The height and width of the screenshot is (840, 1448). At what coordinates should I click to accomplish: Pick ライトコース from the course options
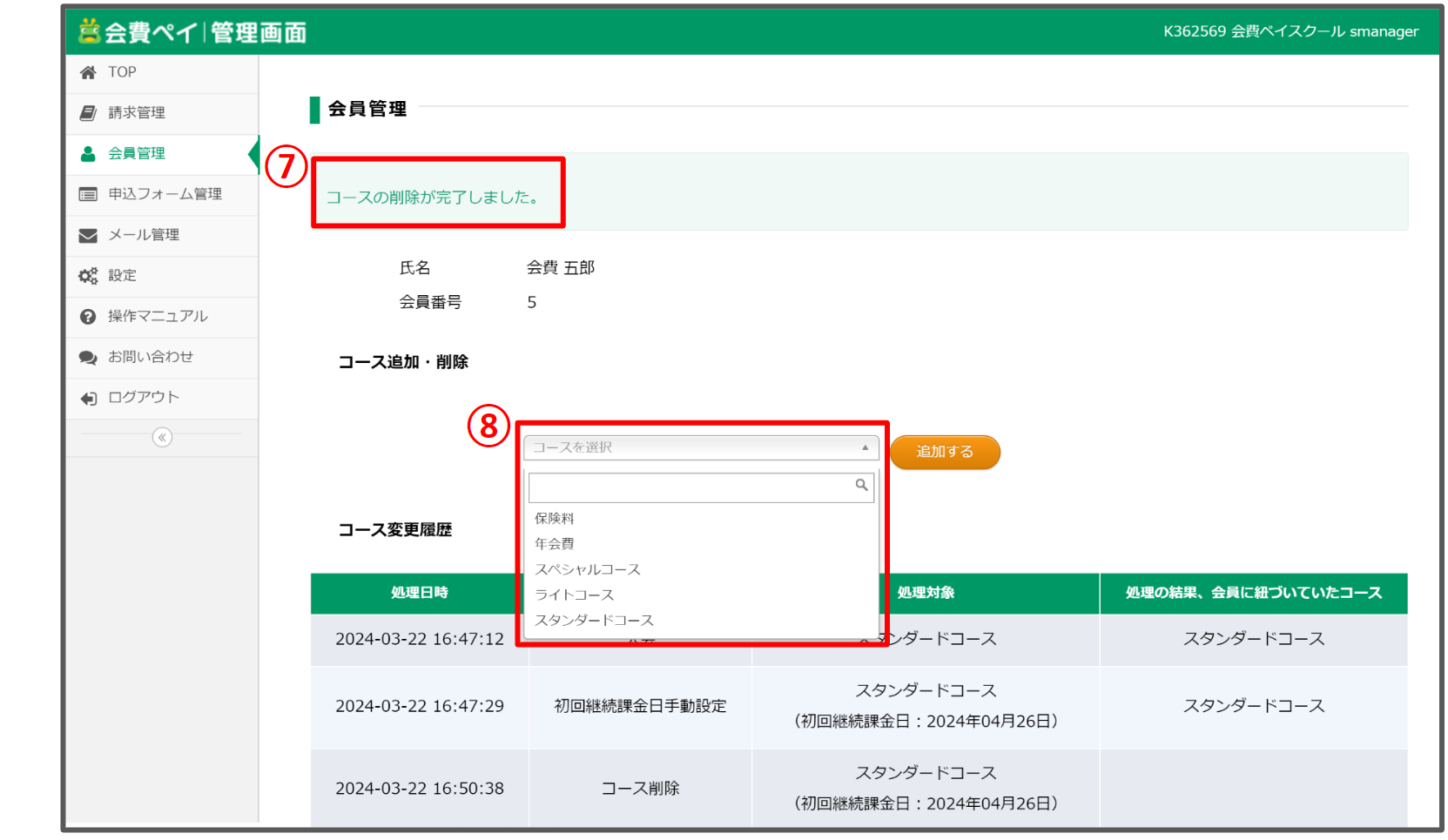(575, 595)
